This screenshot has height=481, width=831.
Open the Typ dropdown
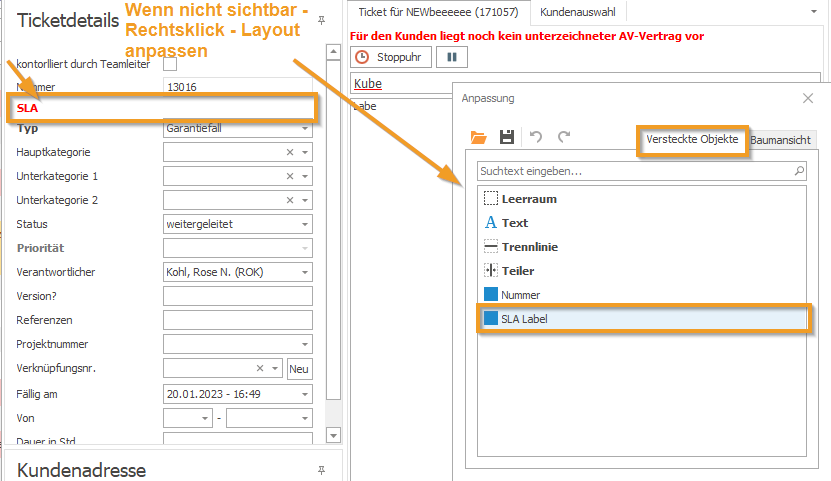click(x=305, y=129)
